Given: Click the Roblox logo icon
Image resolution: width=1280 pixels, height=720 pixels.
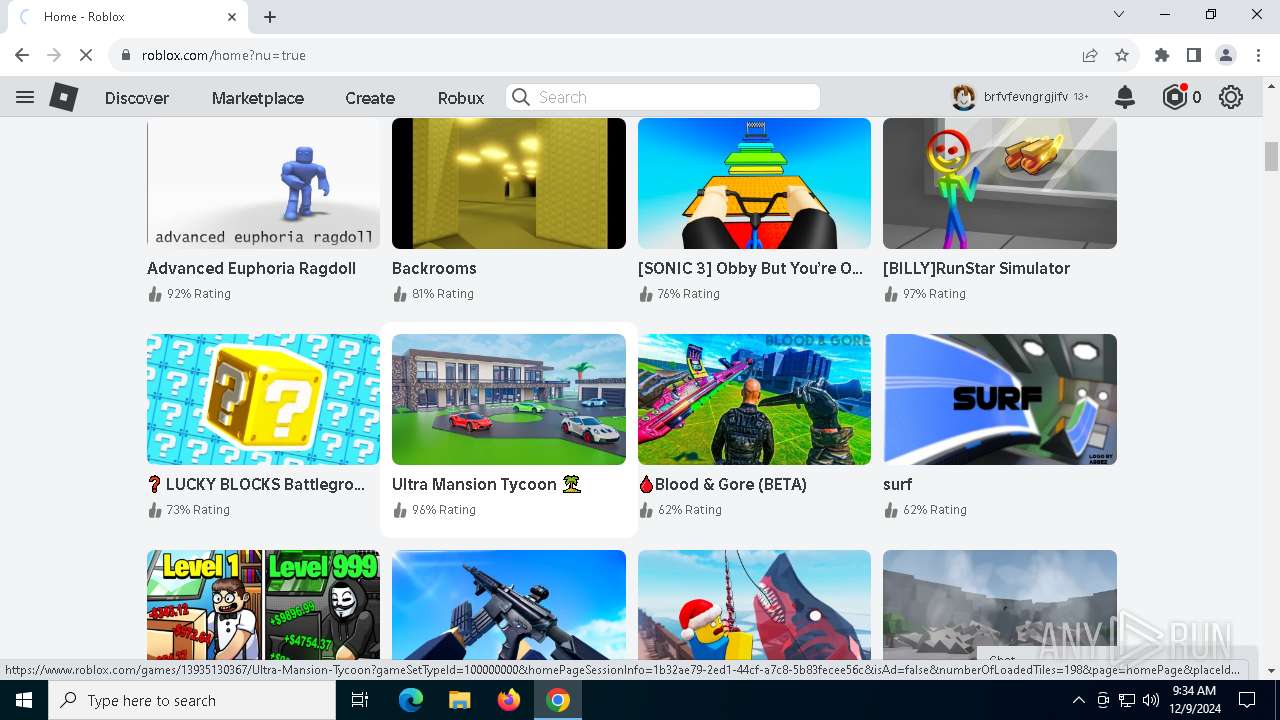Looking at the screenshot, I should click(64, 97).
